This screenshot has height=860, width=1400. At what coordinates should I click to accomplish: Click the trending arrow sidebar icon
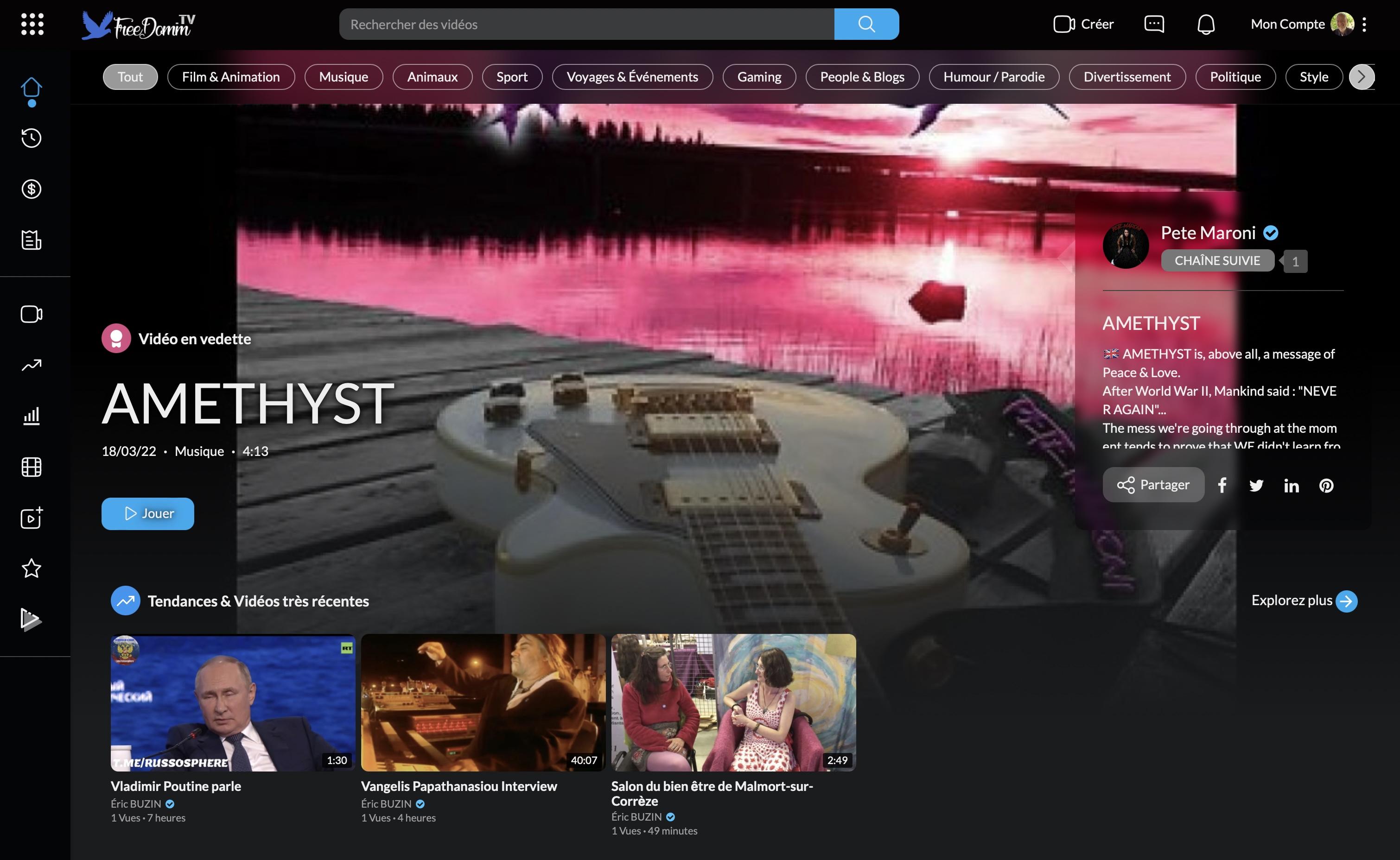(x=31, y=365)
